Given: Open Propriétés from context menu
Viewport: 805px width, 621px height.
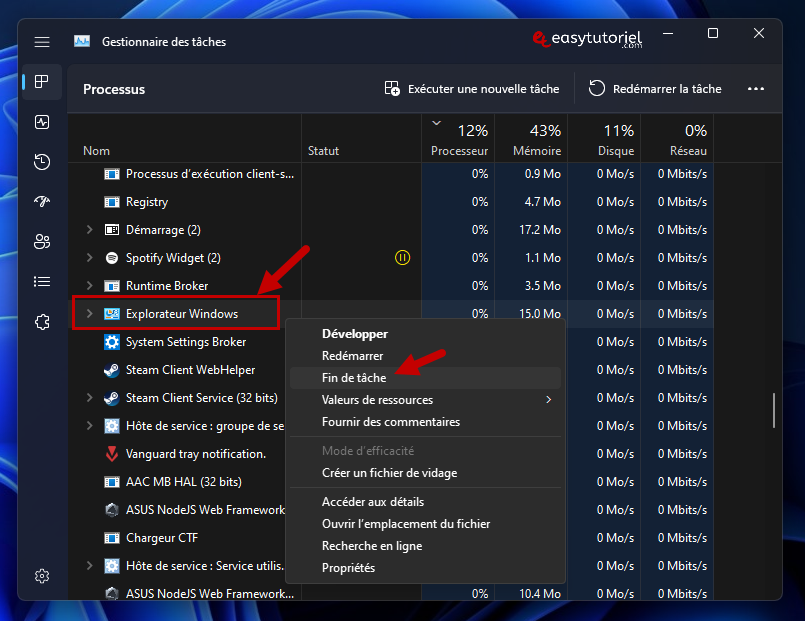Looking at the screenshot, I should tap(425, 568).
